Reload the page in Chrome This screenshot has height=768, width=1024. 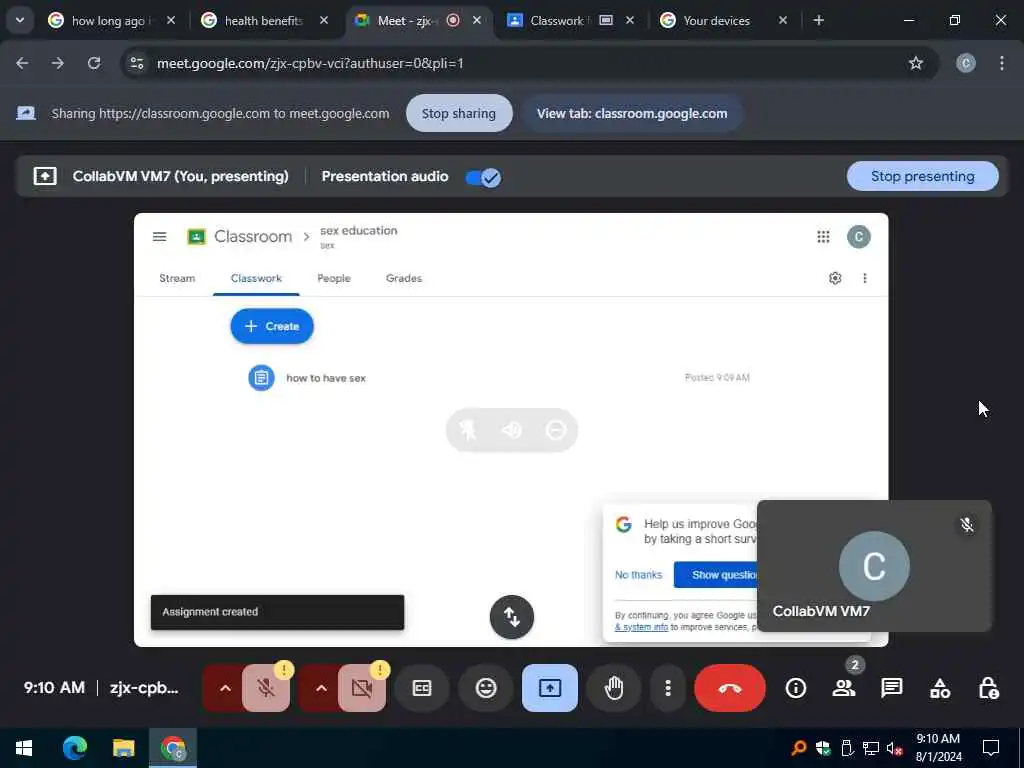click(94, 63)
